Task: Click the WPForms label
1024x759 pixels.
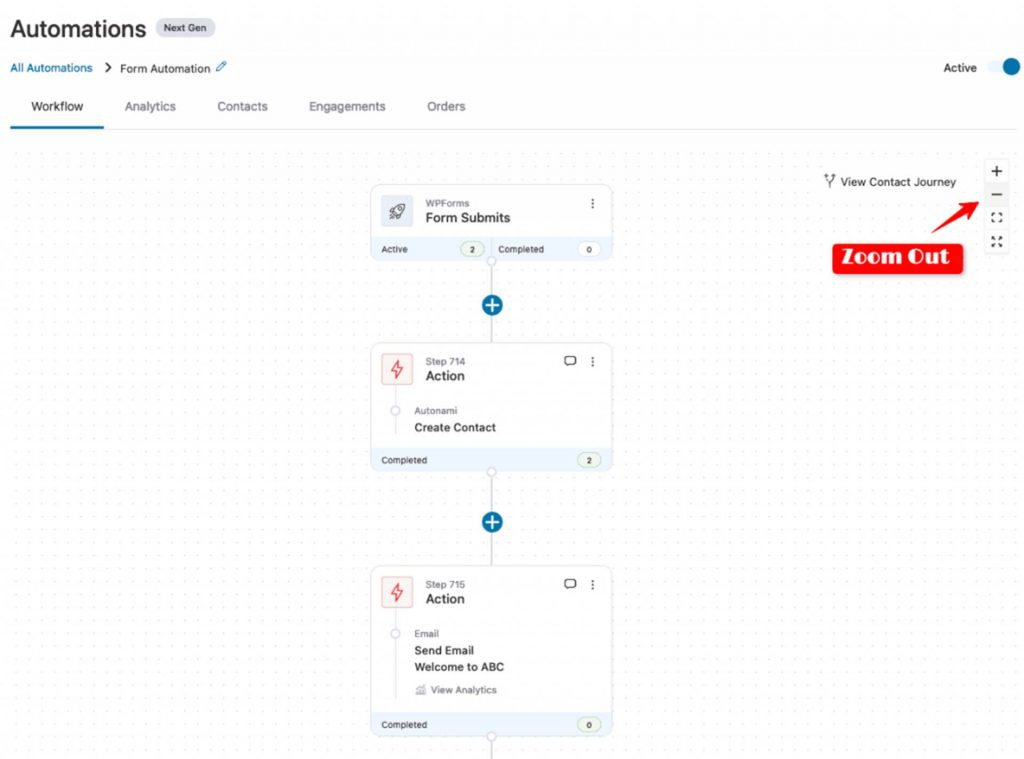Action: coord(447,203)
